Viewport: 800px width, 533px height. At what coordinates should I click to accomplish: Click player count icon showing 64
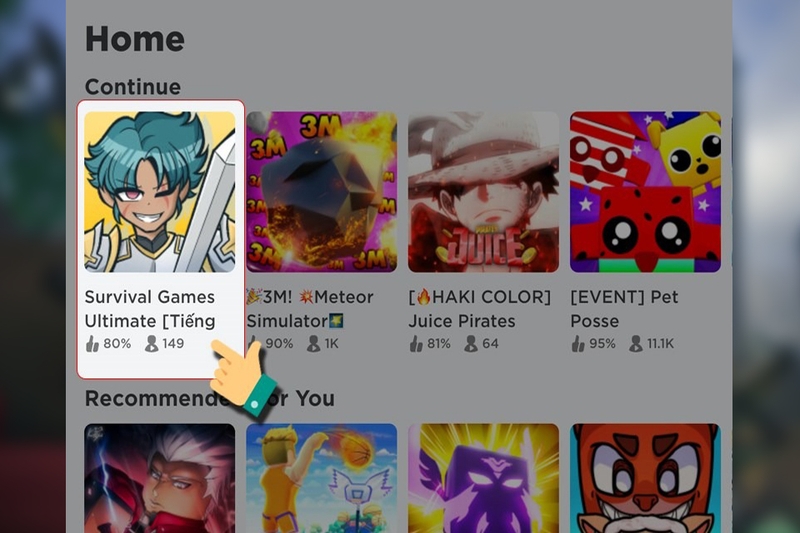click(x=471, y=344)
